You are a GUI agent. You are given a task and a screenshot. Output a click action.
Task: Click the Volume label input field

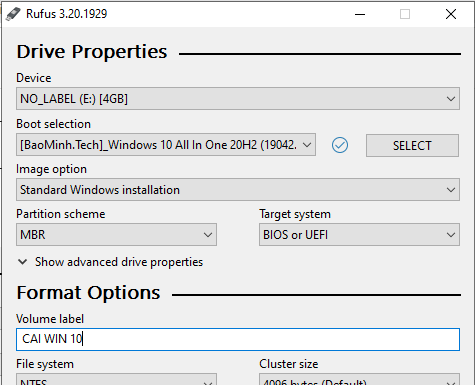pyautogui.click(x=238, y=339)
